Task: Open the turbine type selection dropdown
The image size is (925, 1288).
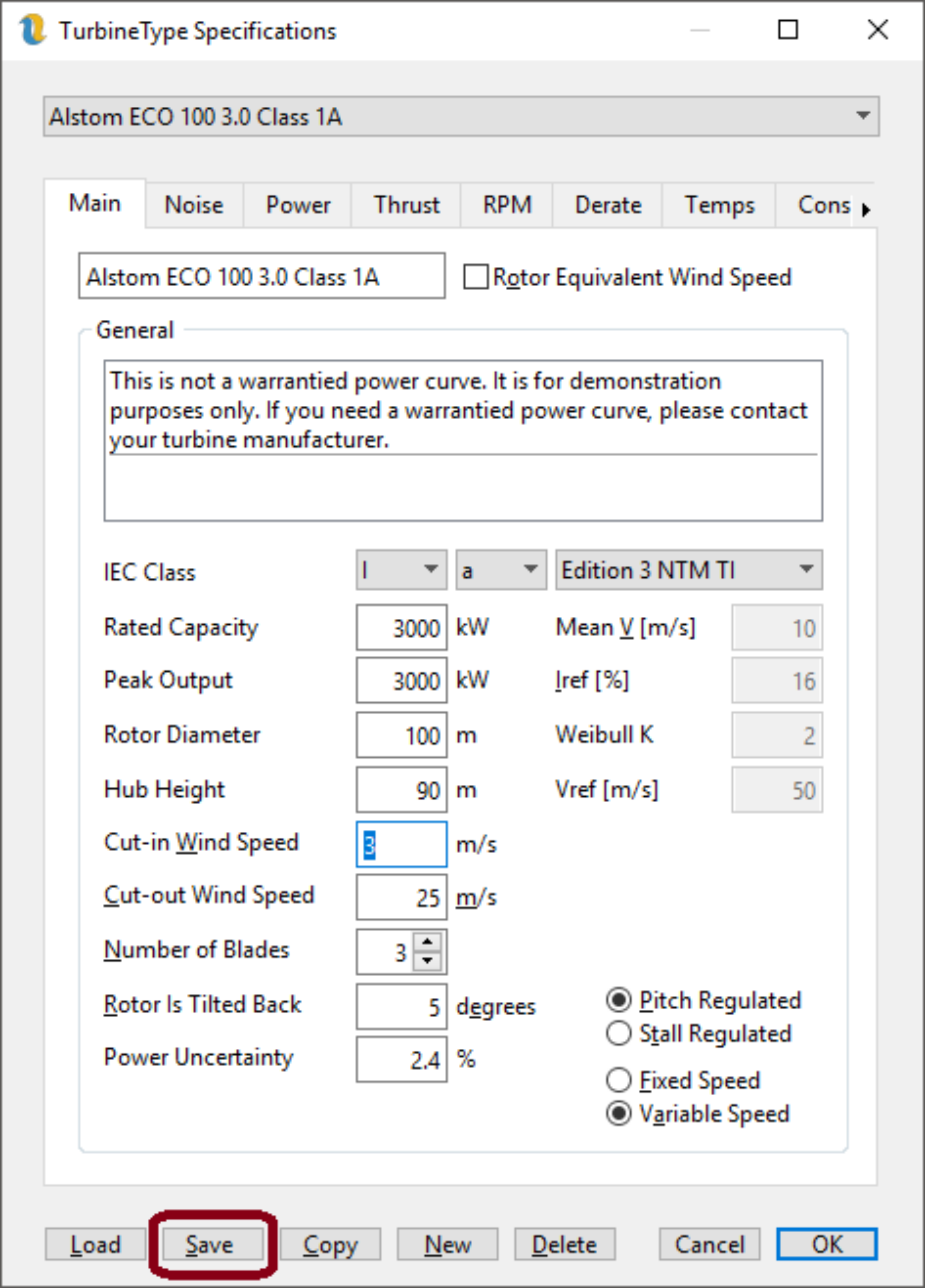Action: pos(461,116)
